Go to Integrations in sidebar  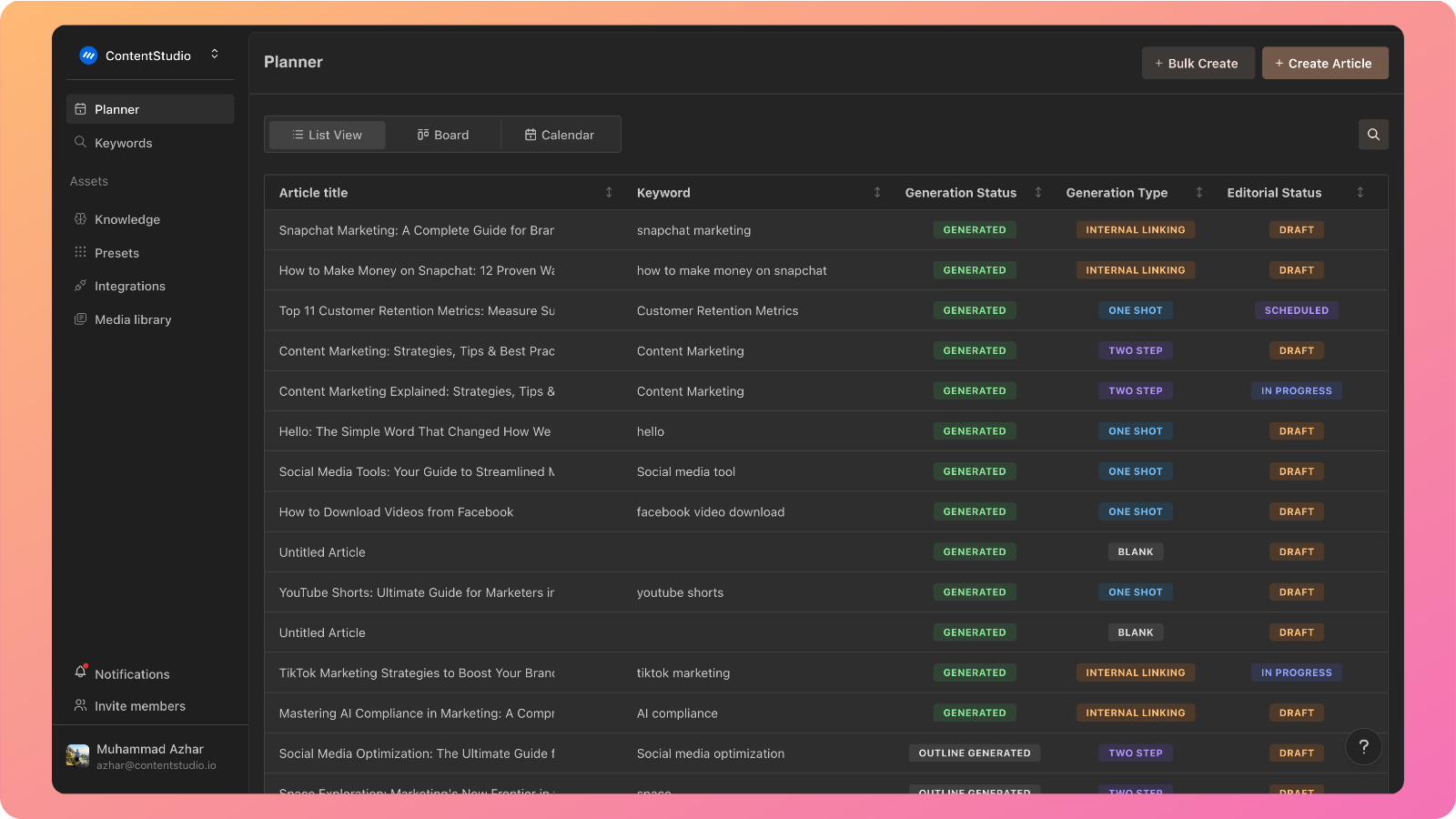click(x=129, y=286)
